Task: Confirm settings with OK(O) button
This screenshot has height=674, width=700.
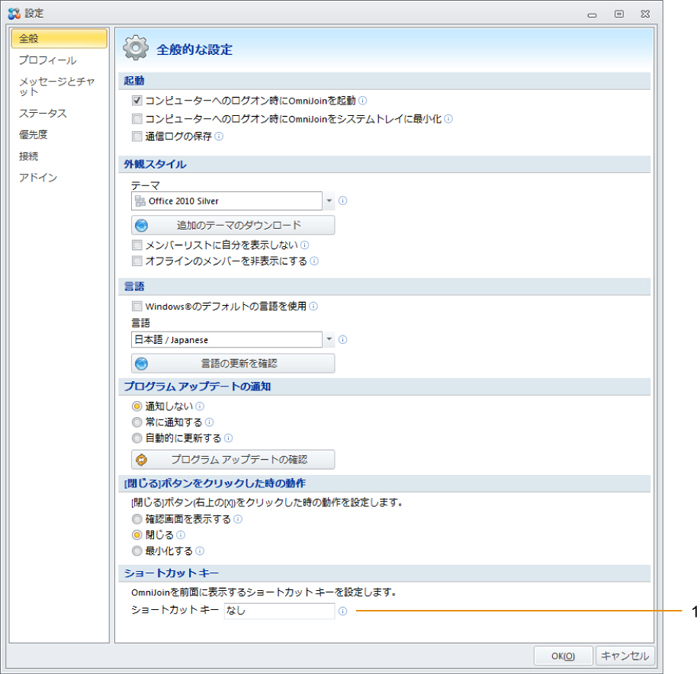Action: (x=563, y=656)
